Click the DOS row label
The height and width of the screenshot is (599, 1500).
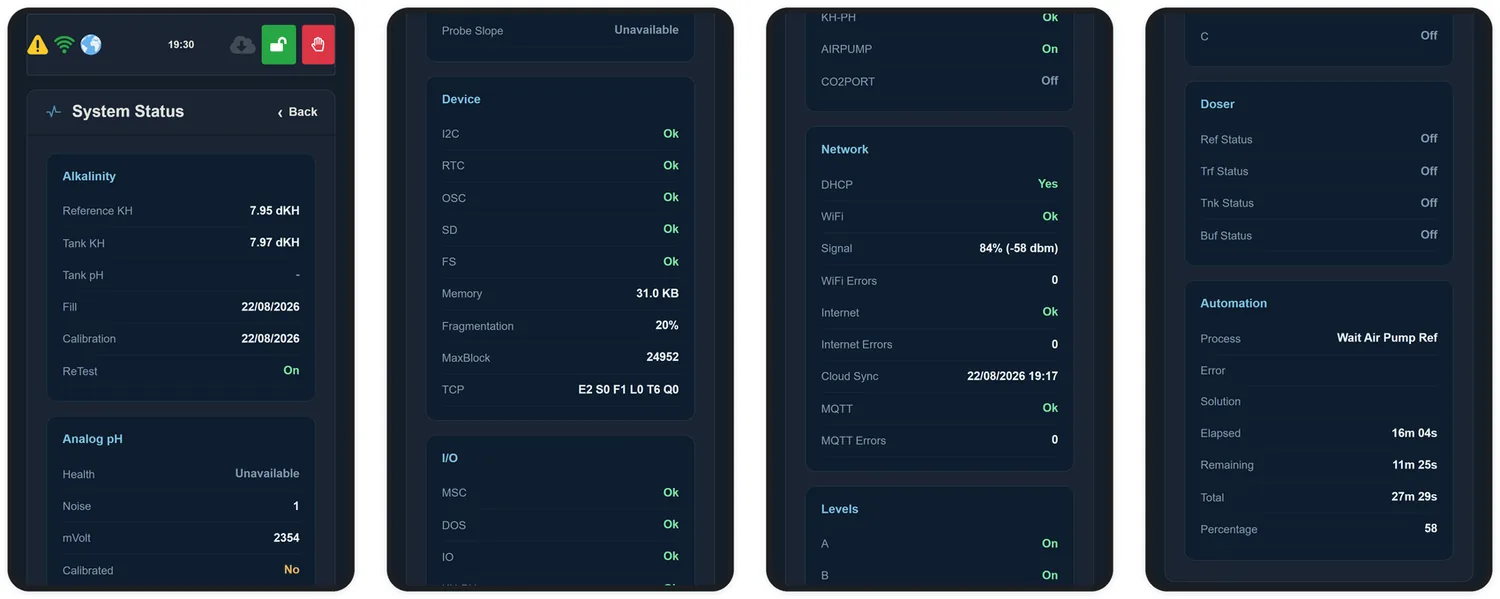click(x=453, y=525)
